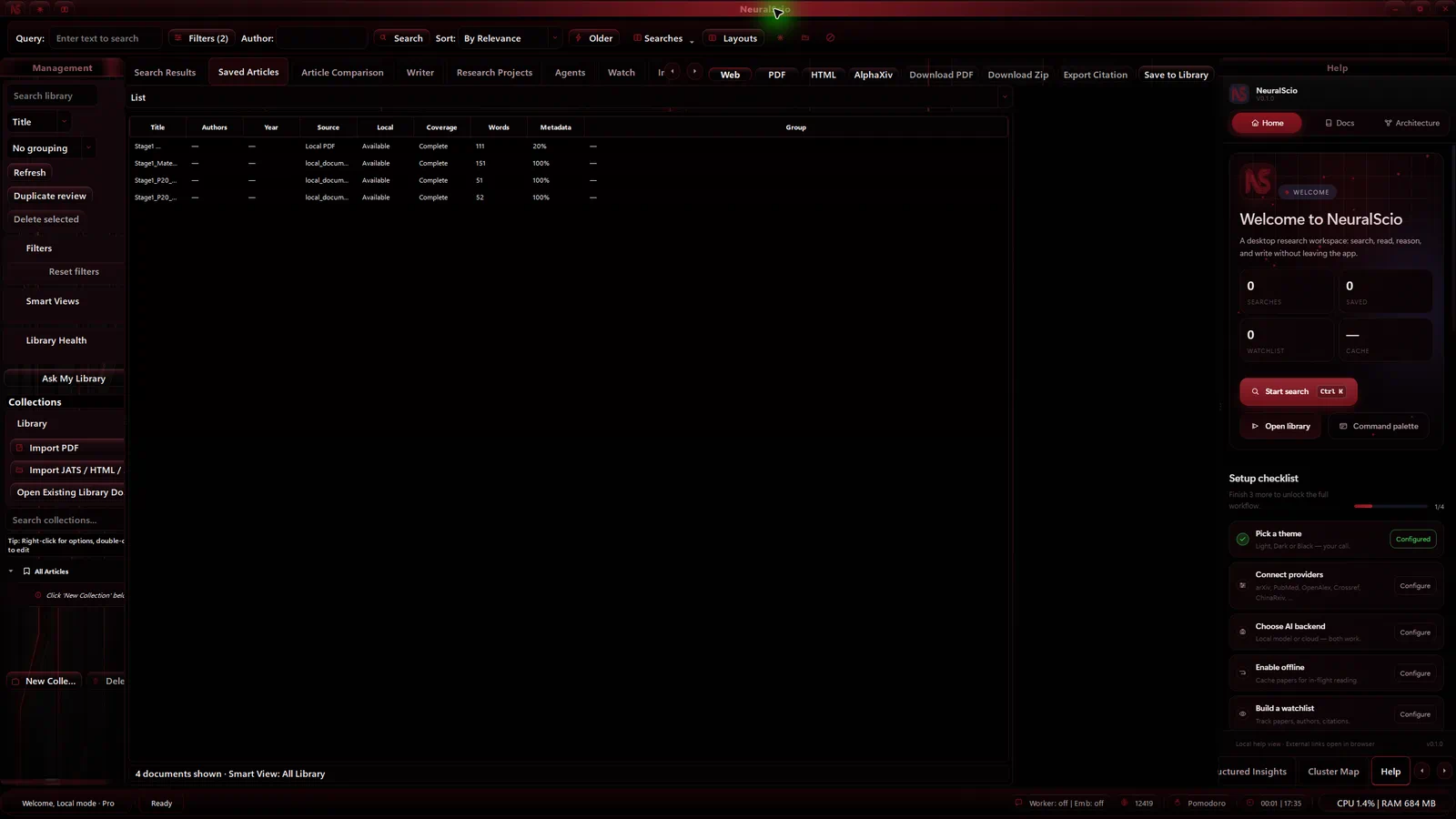Click the bookmark icon for All Articles
1456x819 pixels.
pos(26,571)
